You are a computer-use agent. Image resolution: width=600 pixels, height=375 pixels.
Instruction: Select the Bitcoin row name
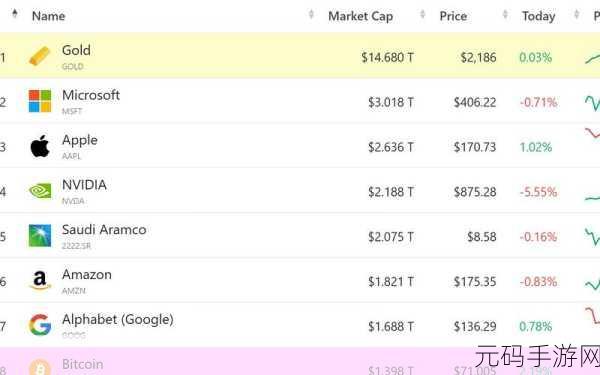(x=83, y=364)
